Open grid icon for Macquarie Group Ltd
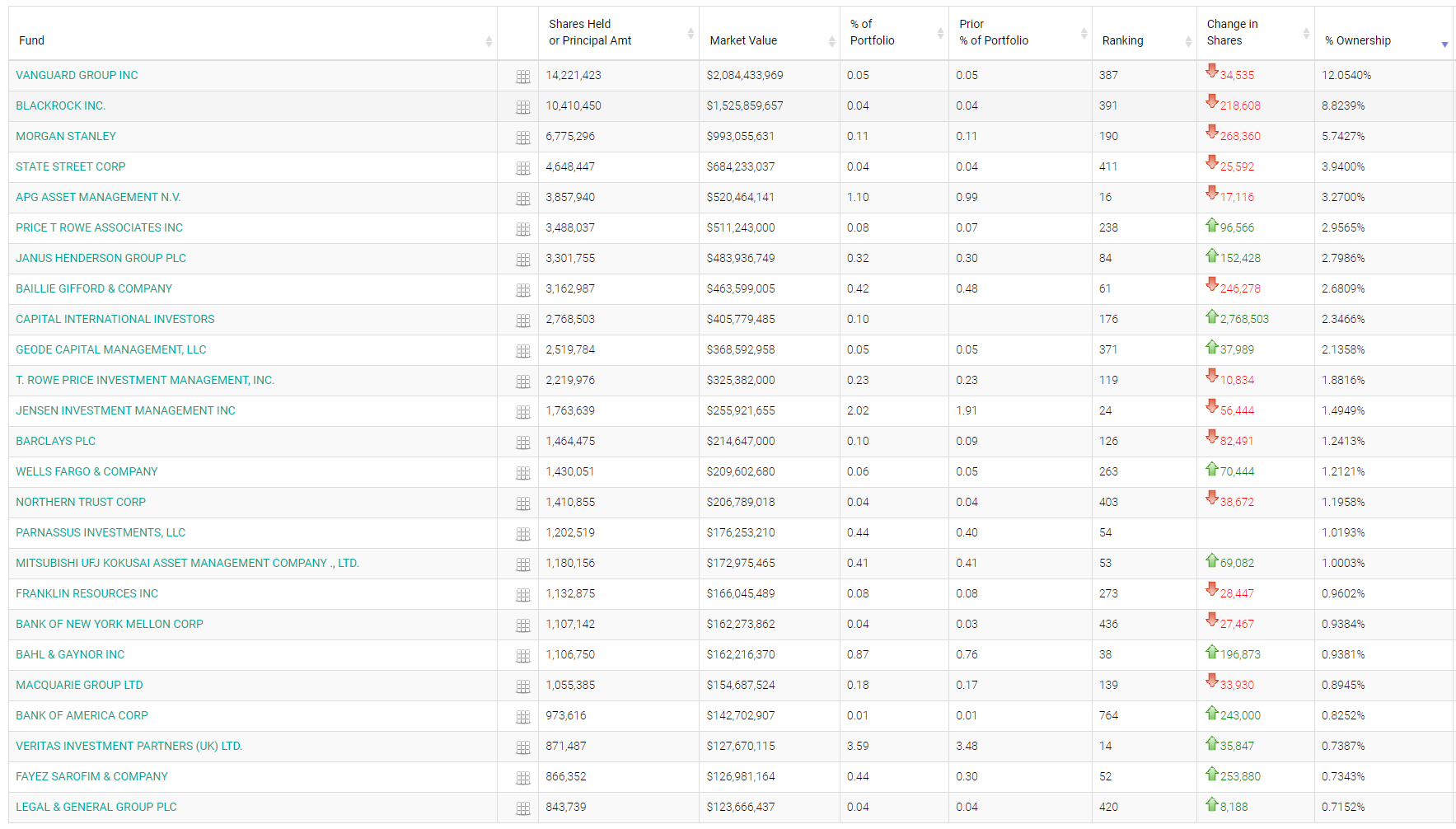 point(522,686)
